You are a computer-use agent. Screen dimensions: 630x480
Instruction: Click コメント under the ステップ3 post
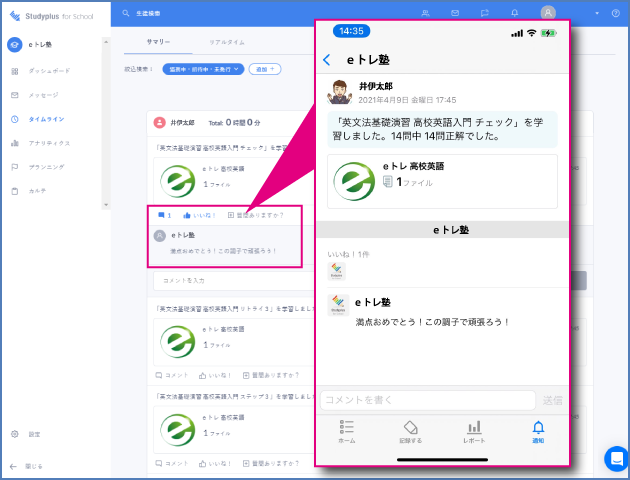[x=172, y=464]
